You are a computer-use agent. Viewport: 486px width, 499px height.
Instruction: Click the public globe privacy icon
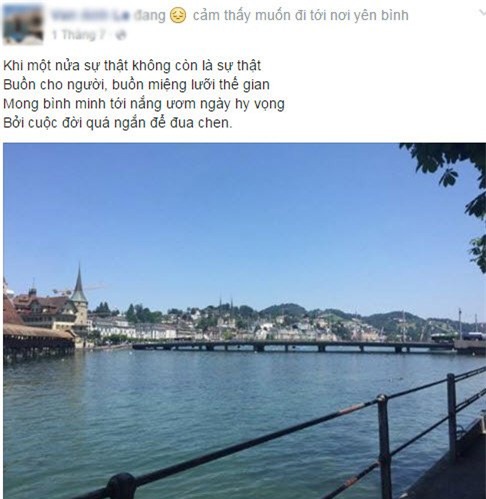[122, 35]
